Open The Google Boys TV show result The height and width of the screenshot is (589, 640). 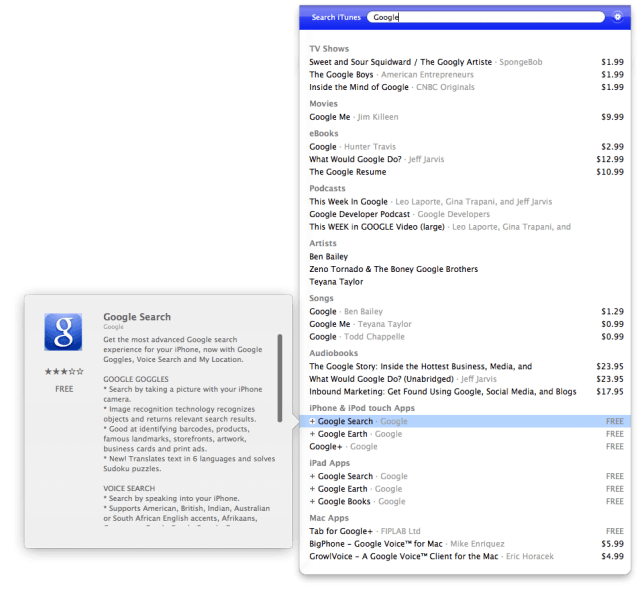[341, 74]
